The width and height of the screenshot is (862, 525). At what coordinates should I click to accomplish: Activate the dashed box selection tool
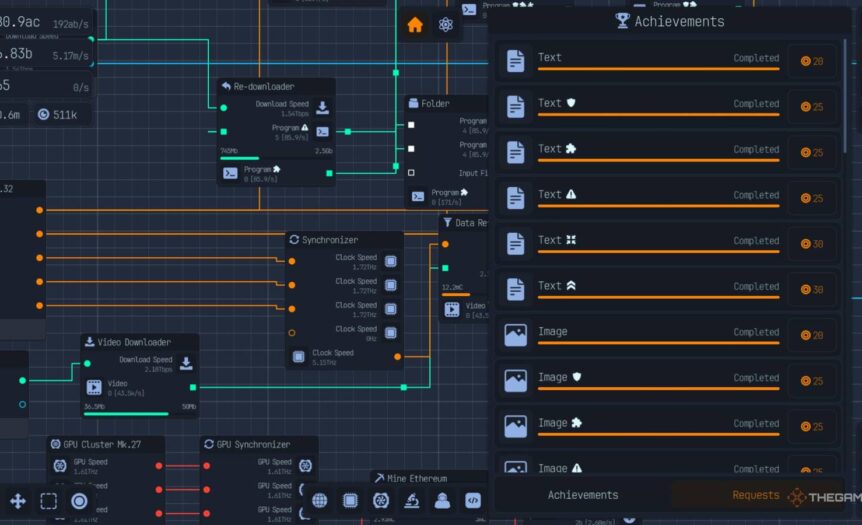(x=48, y=501)
